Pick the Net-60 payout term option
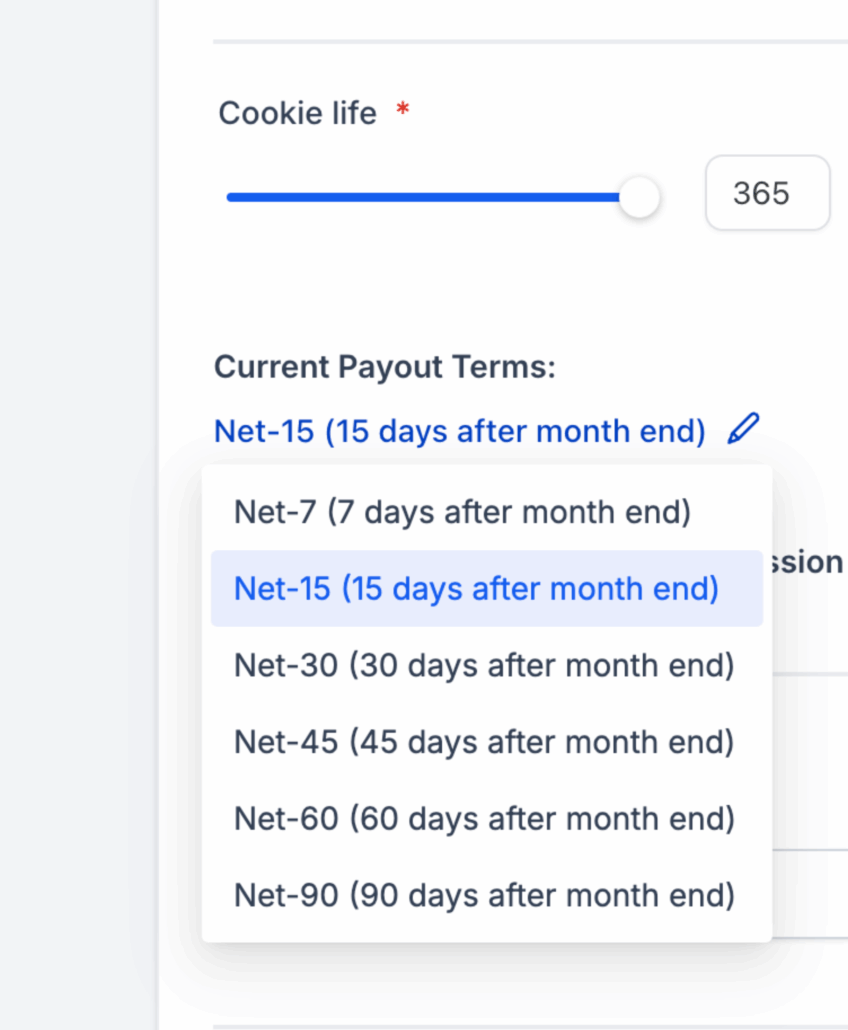 tap(486, 818)
